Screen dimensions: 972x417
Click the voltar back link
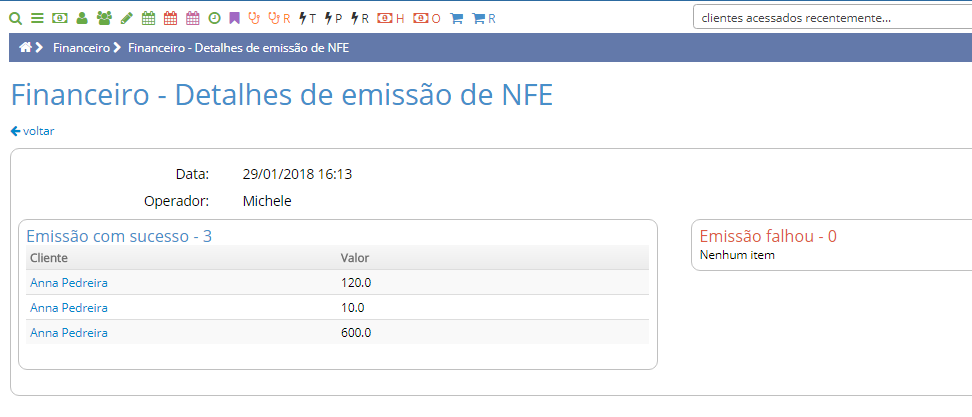[x=33, y=131]
